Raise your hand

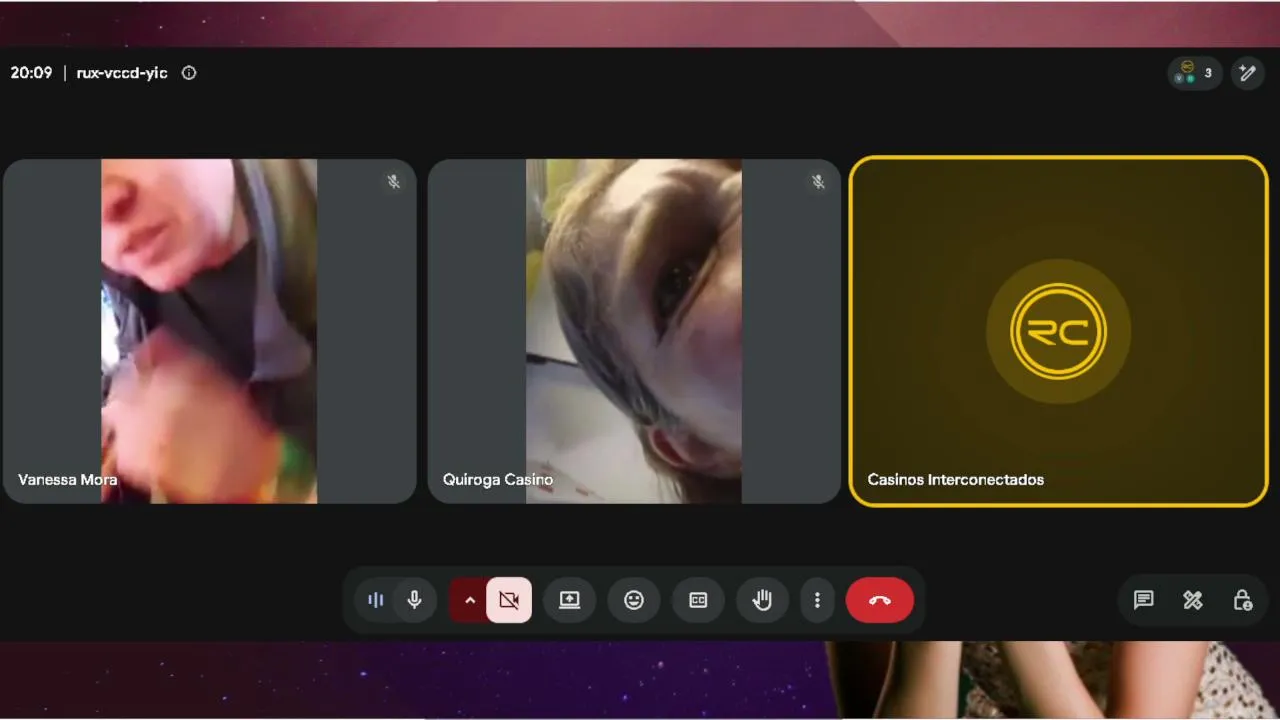(762, 600)
